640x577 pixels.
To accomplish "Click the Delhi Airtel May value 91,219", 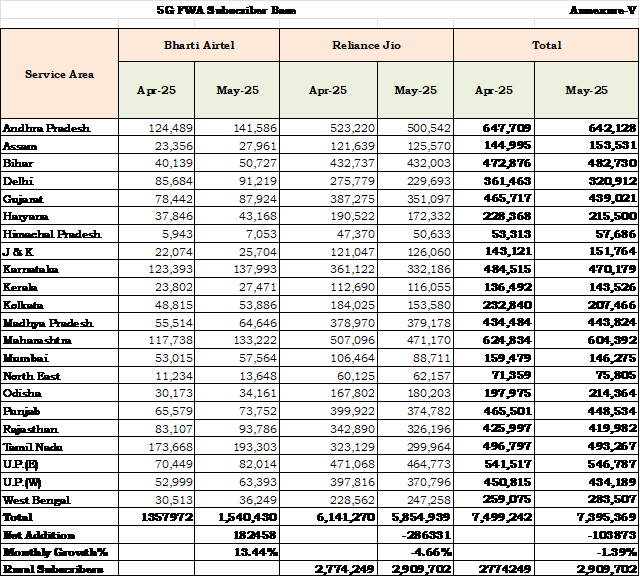I will point(258,181).
